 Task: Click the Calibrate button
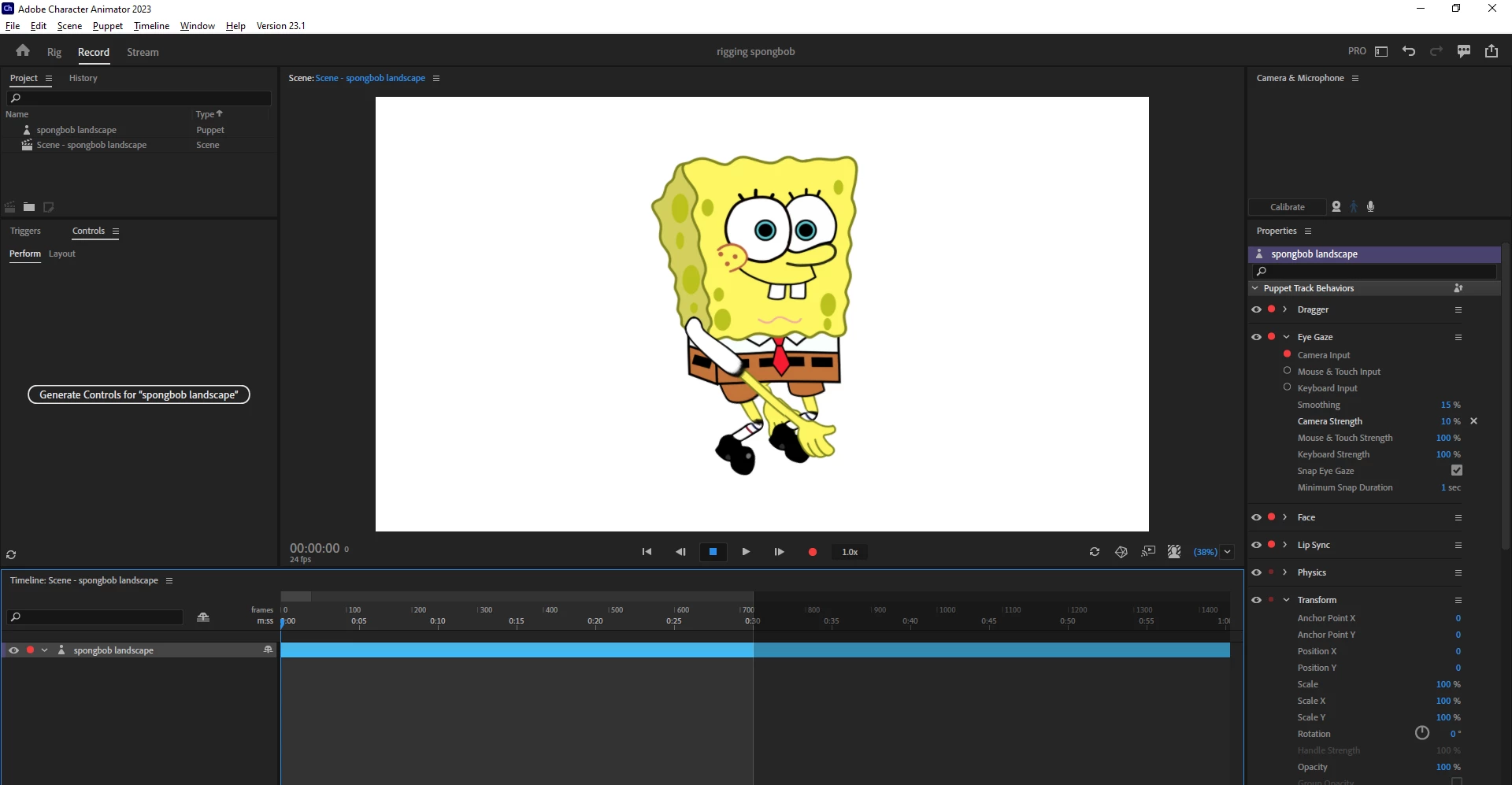(1288, 207)
